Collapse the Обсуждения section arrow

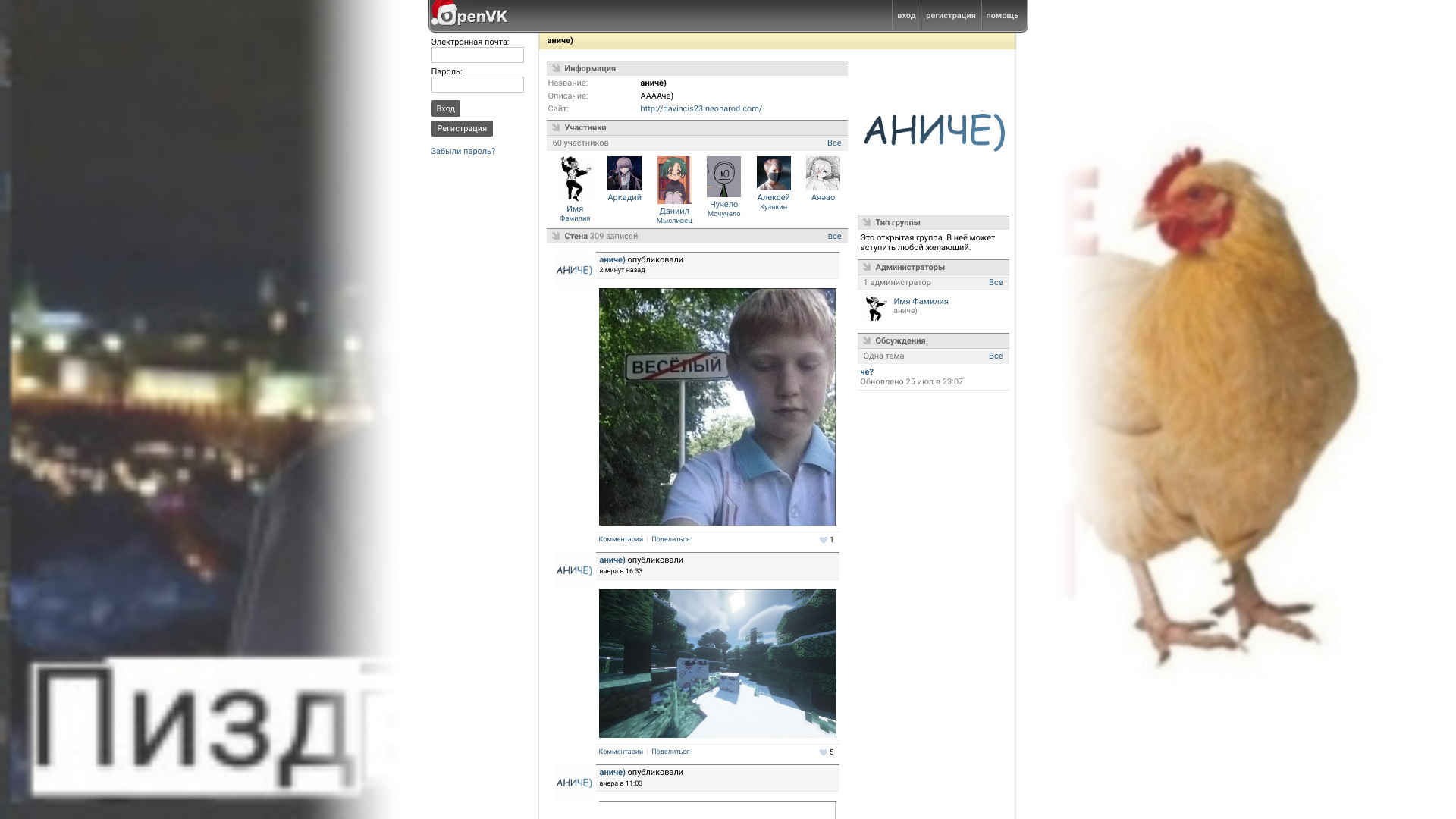[x=867, y=340]
